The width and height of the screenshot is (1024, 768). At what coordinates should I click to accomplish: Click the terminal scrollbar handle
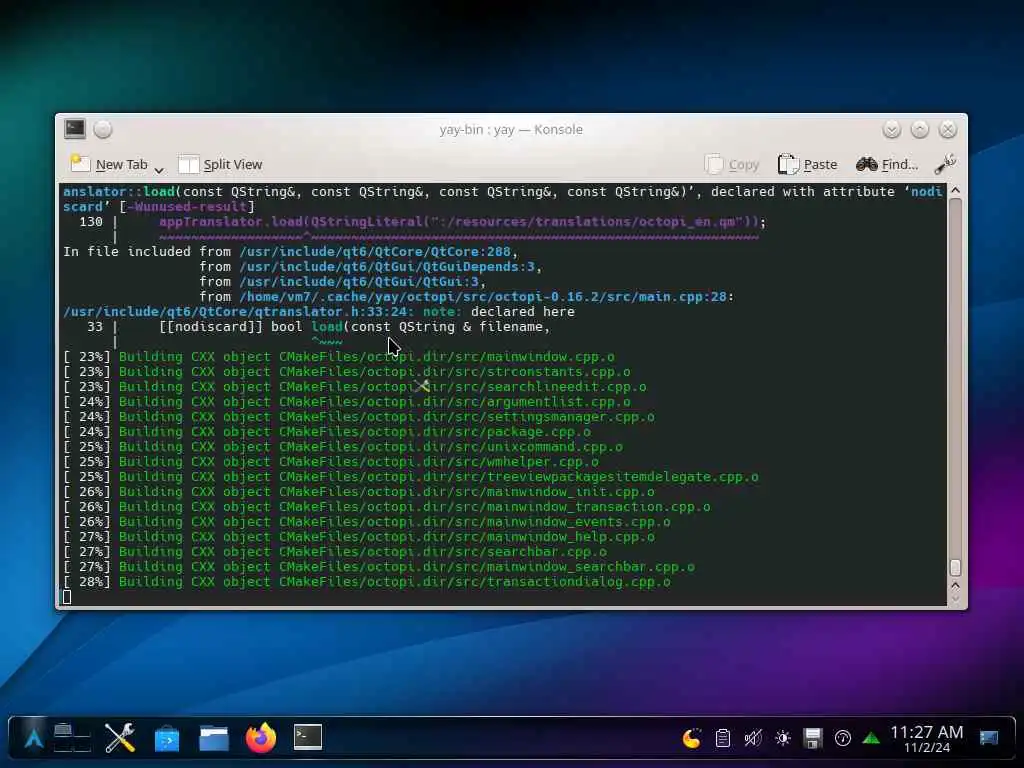(x=955, y=566)
